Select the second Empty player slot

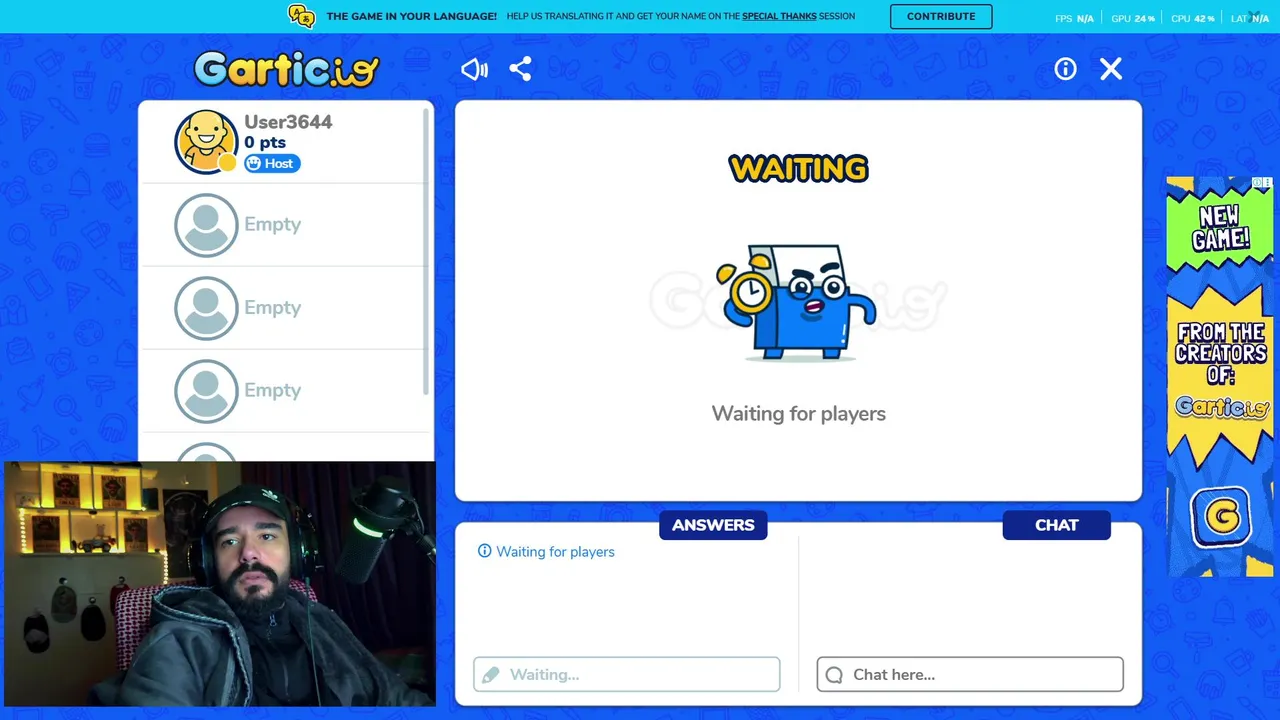point(286,308)
